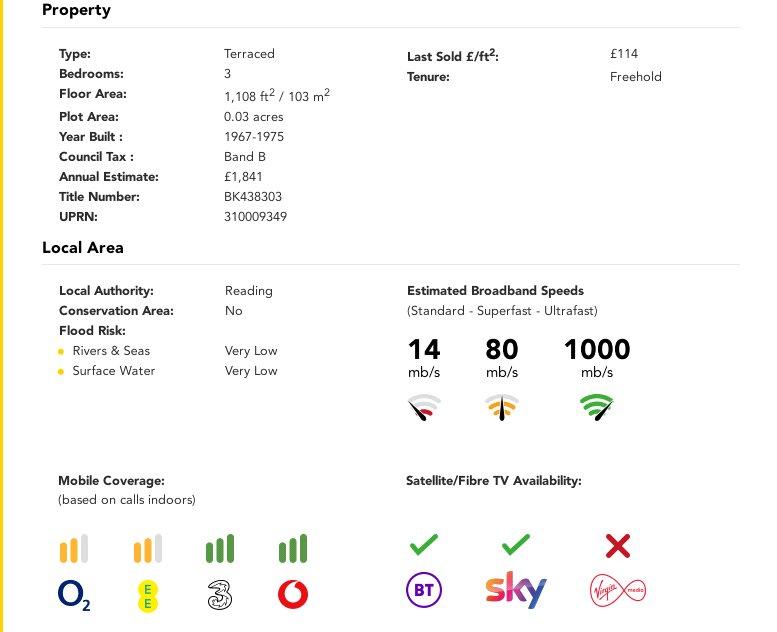Click the BT TV logo
The width and height of the screenshot is (777, 632).
424,590
